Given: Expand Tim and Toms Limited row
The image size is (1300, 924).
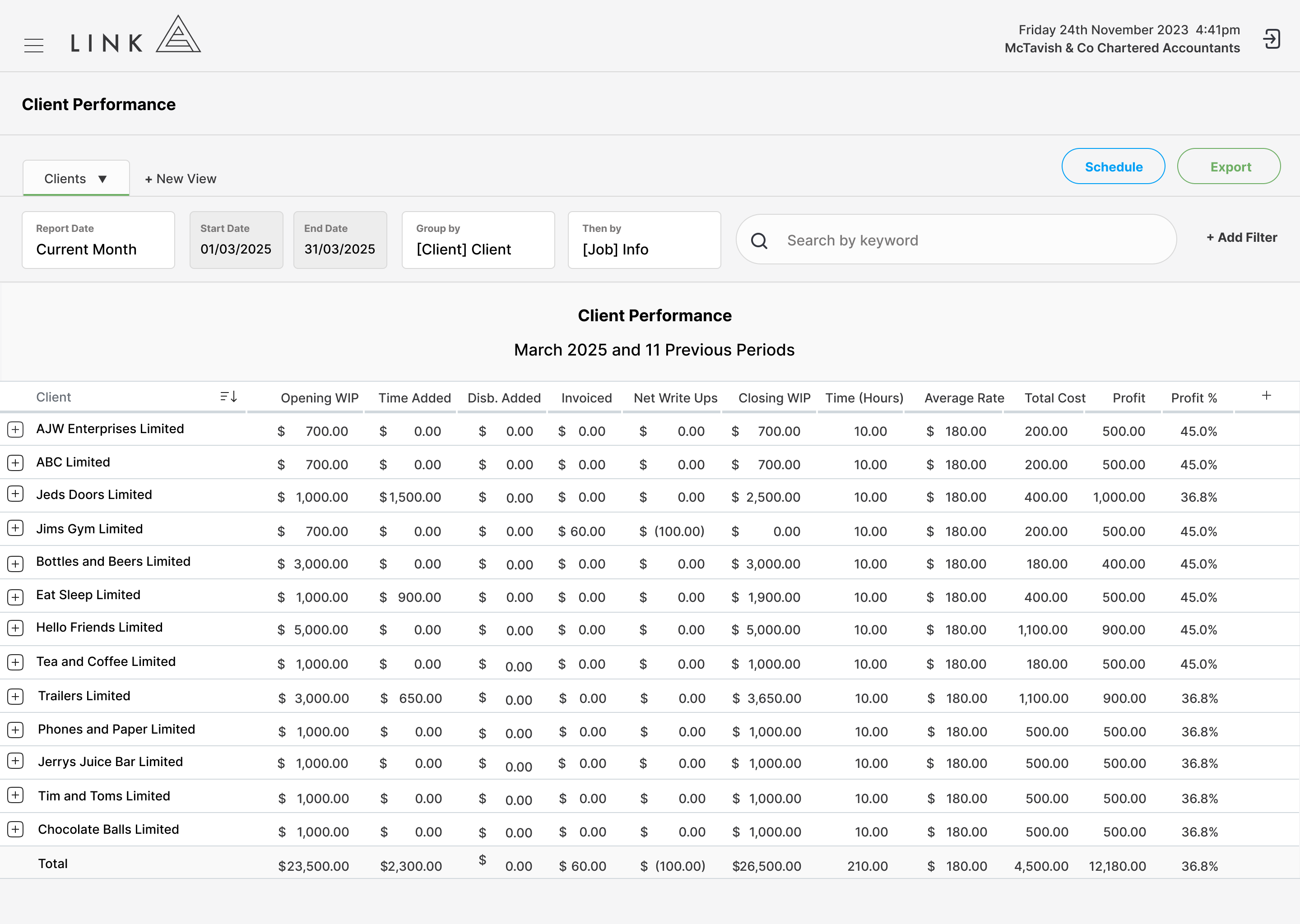Looking at the screenshot, I should tap(15, 795).
